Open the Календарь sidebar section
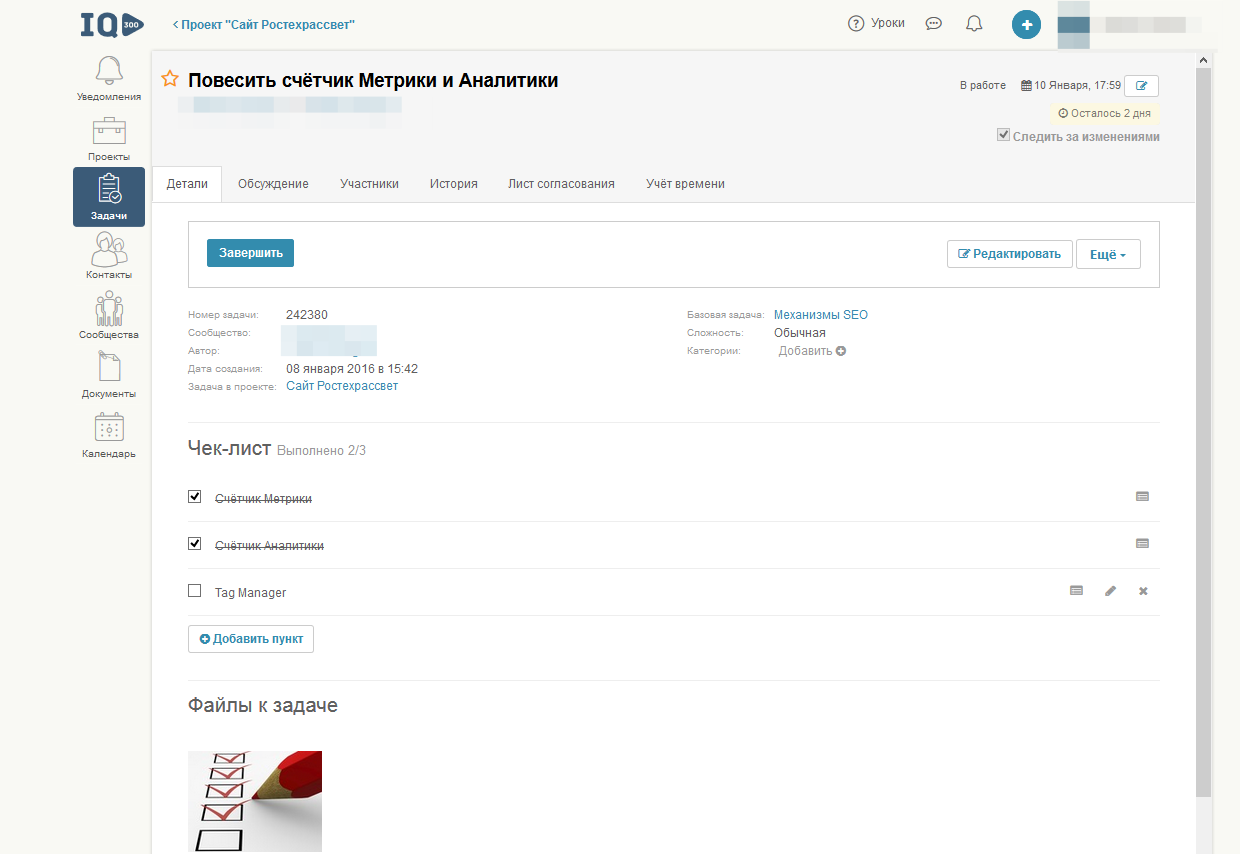 [109, 435]
